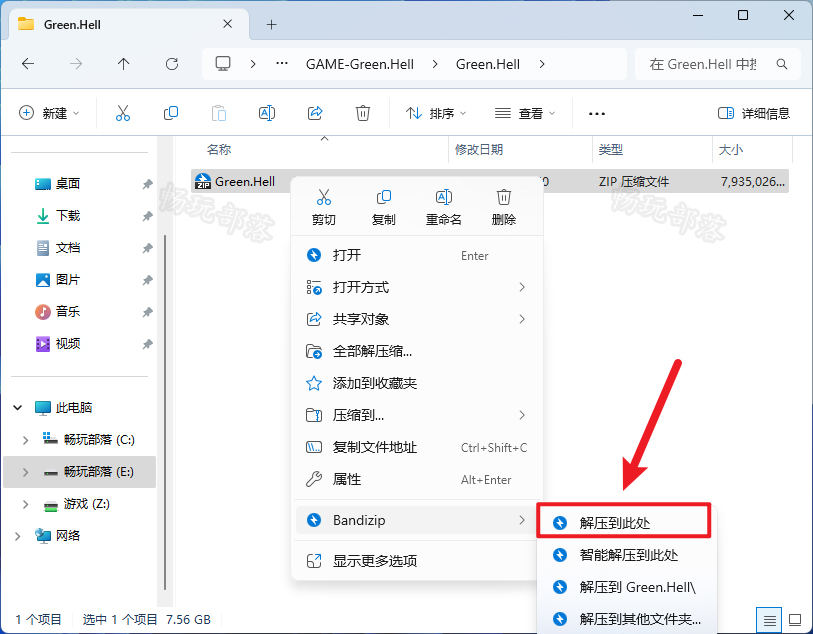Viewport: 813px width, 634px height.
Task: Click 重命名 in the context menu
Action: tap(444, 207)
